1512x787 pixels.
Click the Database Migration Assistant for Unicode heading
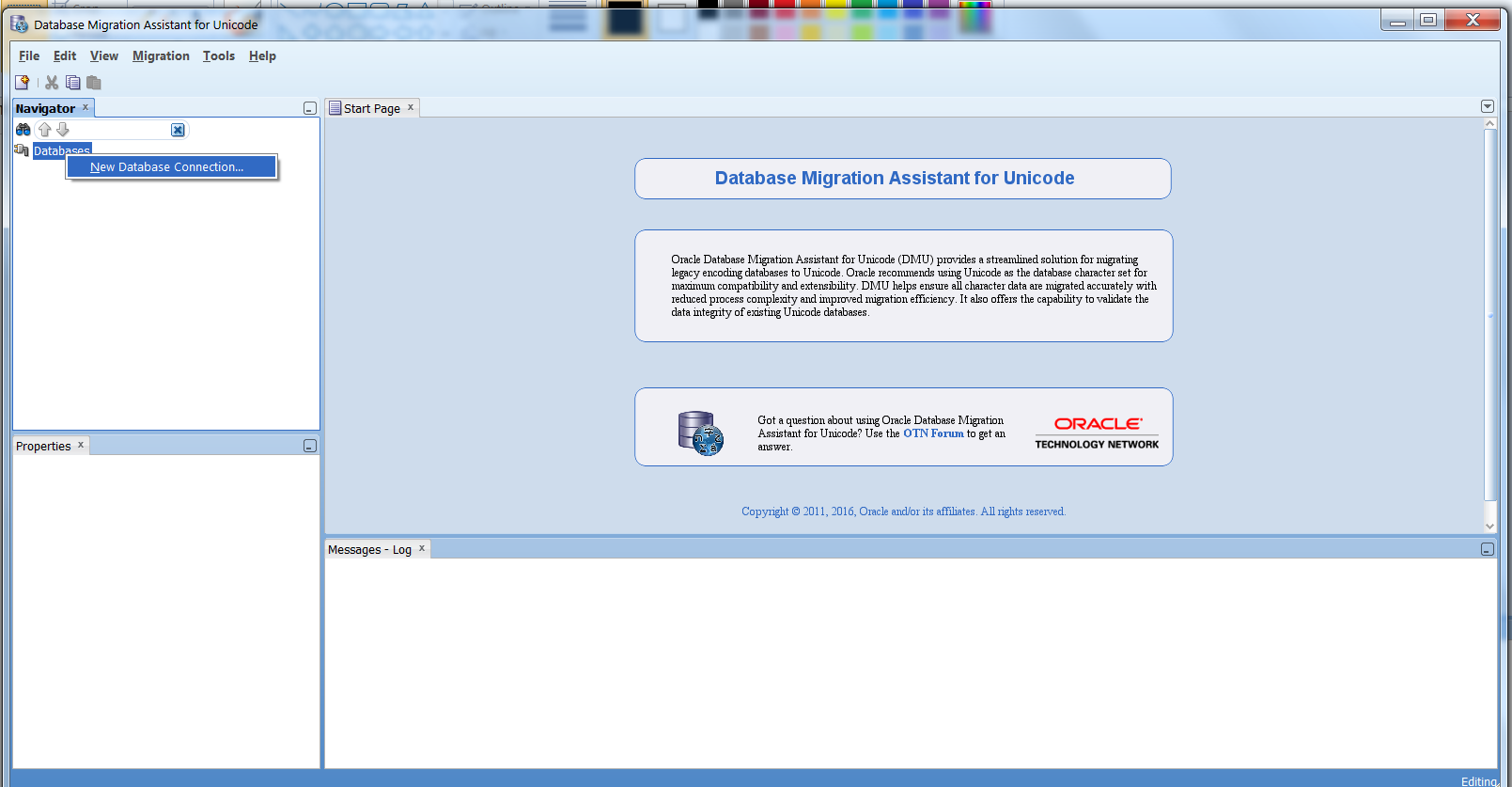pos(895,178)
